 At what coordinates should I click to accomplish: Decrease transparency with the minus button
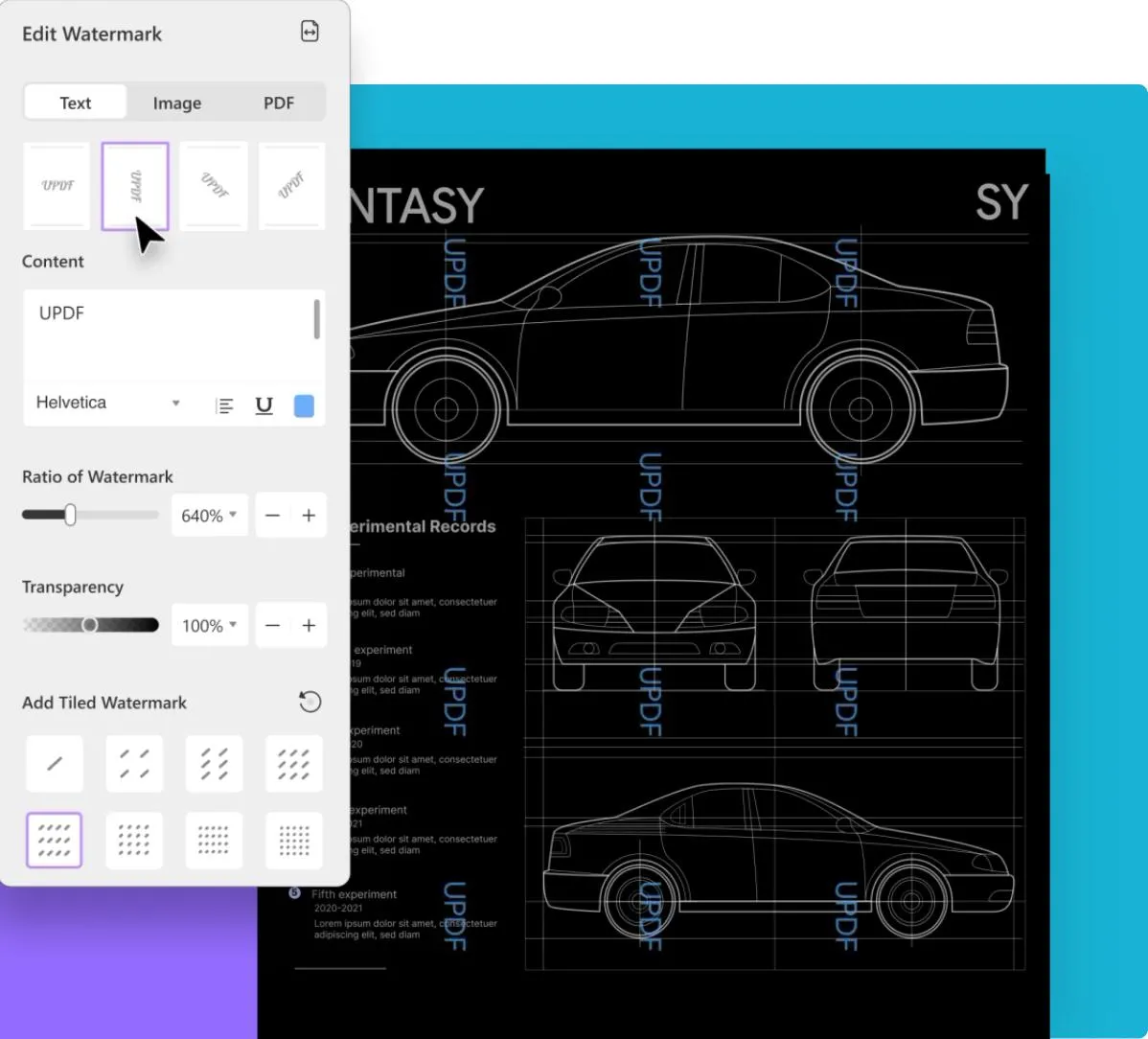coord(272,625)
